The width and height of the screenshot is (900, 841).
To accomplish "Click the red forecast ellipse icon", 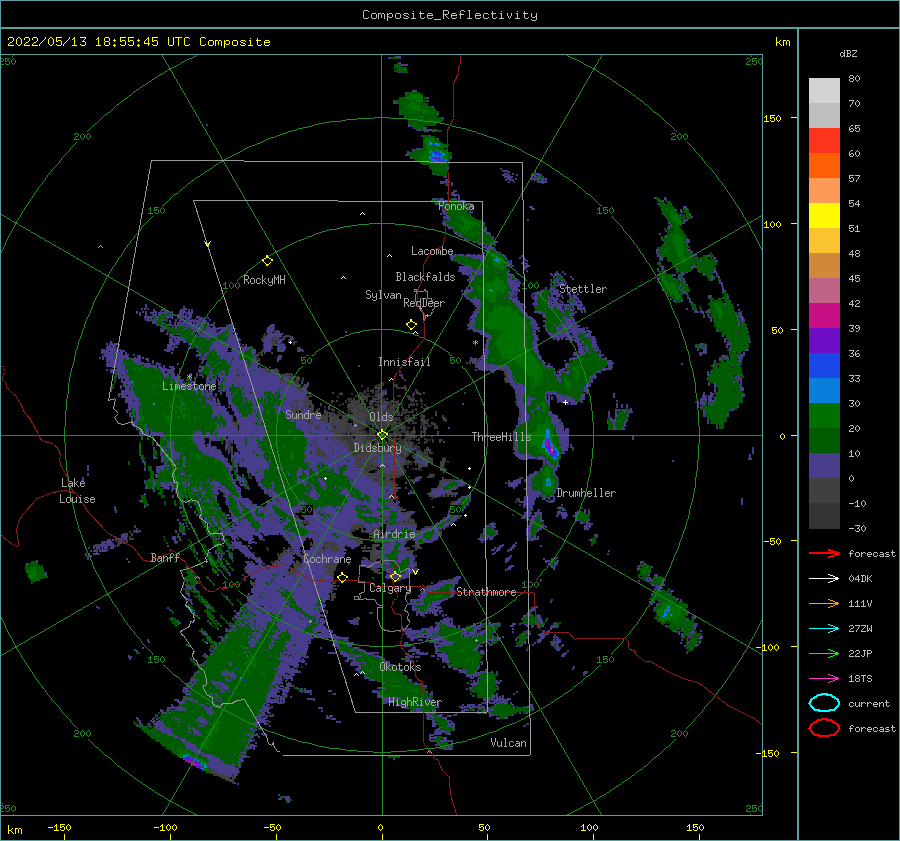I will tap(824, 728).
